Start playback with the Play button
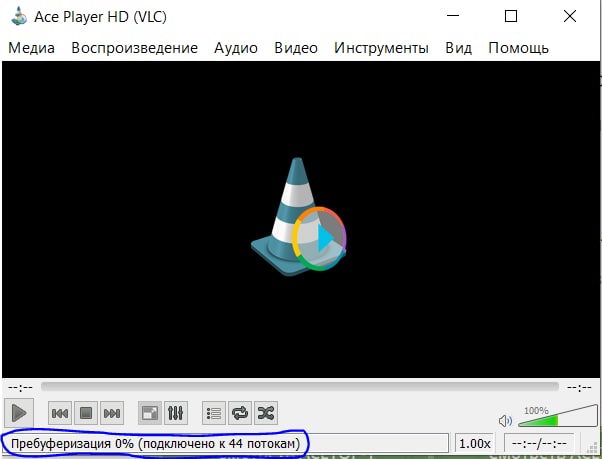The width and height of the screenshot is (602, 459). click(19, 413)
